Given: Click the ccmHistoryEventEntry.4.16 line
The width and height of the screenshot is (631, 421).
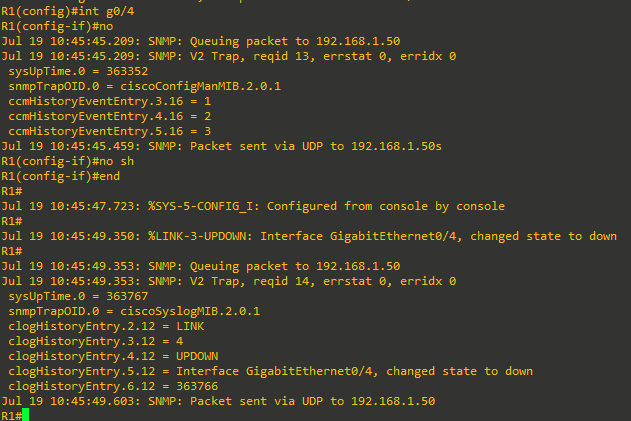Looking at the screenshot, I should coord(110,116).
